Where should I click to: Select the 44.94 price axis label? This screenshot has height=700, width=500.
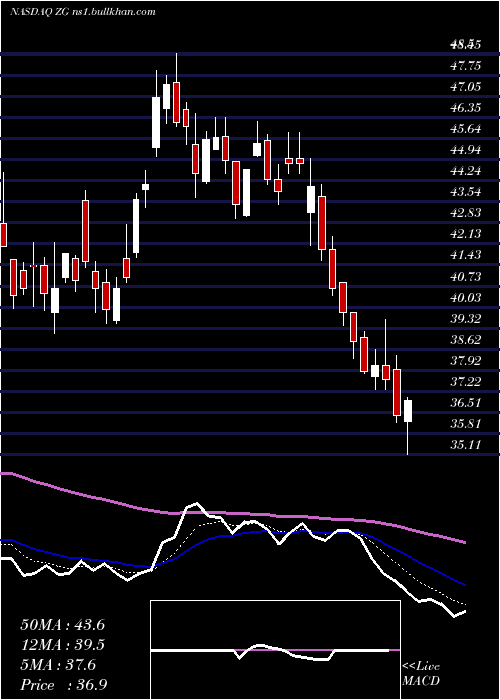(465, 150)
